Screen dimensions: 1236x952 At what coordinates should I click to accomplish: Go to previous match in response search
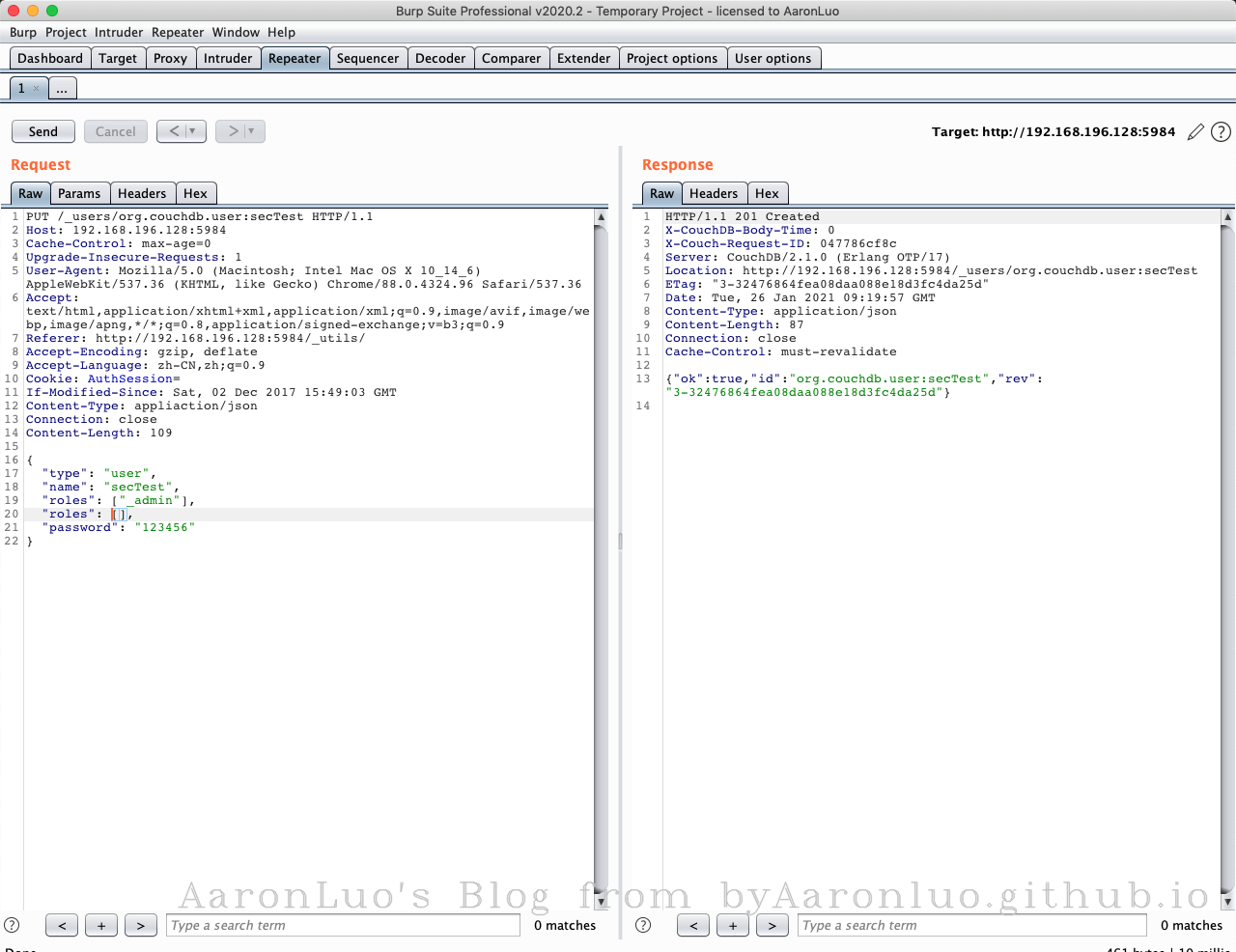(693, 925)
